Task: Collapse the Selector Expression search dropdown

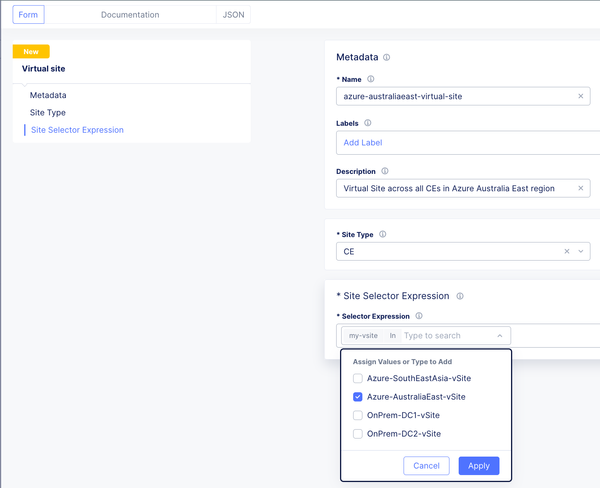Action: tap(500, 336)
